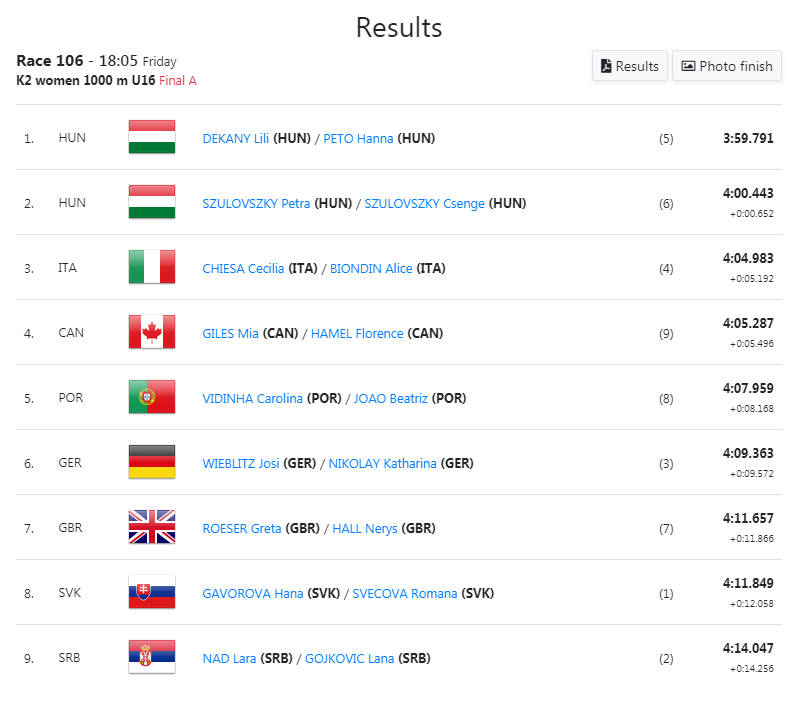Open CHIESA Cecilia athlete link
The image size is (788, 720).
tap(243, 269)
